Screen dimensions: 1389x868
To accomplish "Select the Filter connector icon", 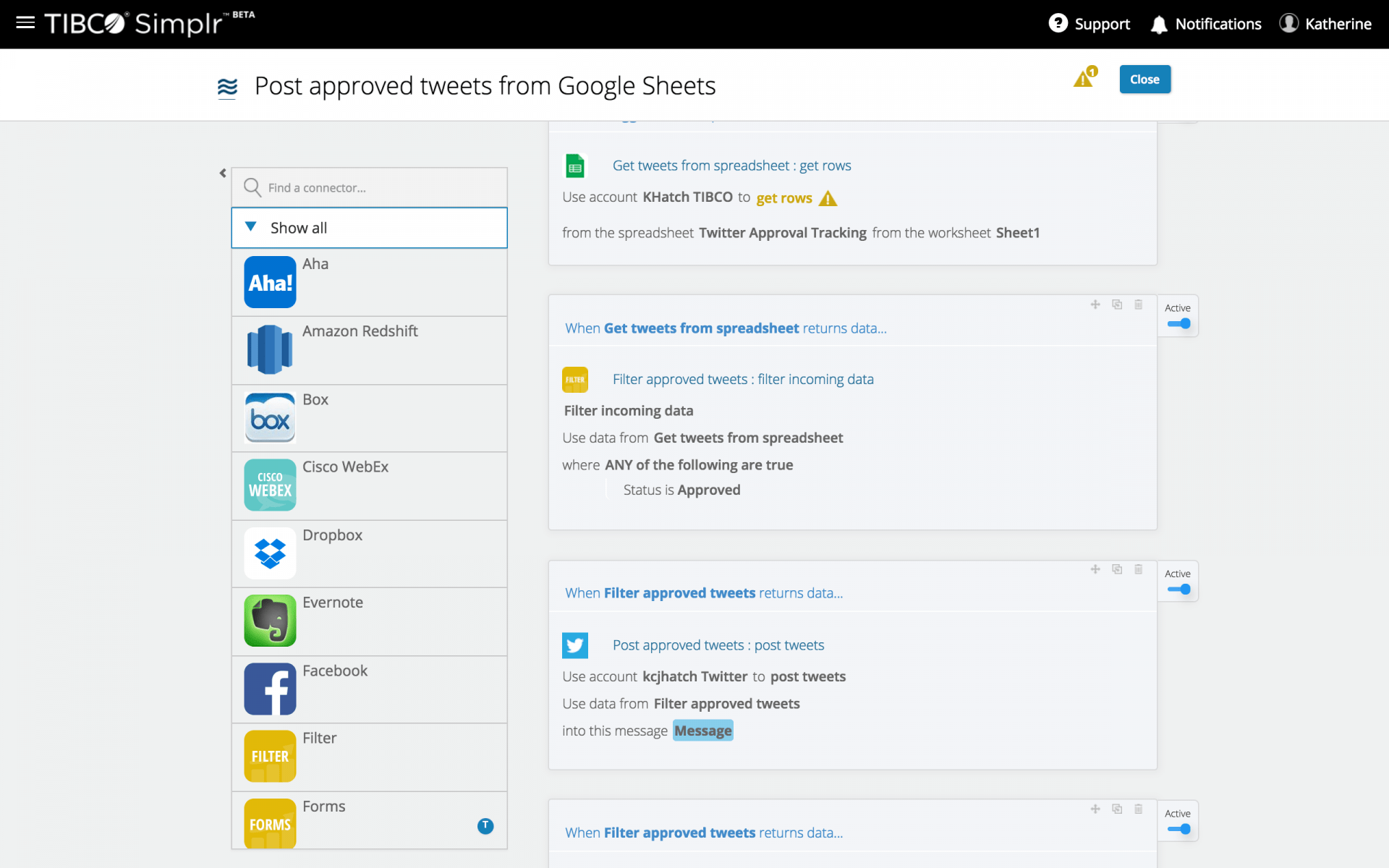I will (269, 756).
